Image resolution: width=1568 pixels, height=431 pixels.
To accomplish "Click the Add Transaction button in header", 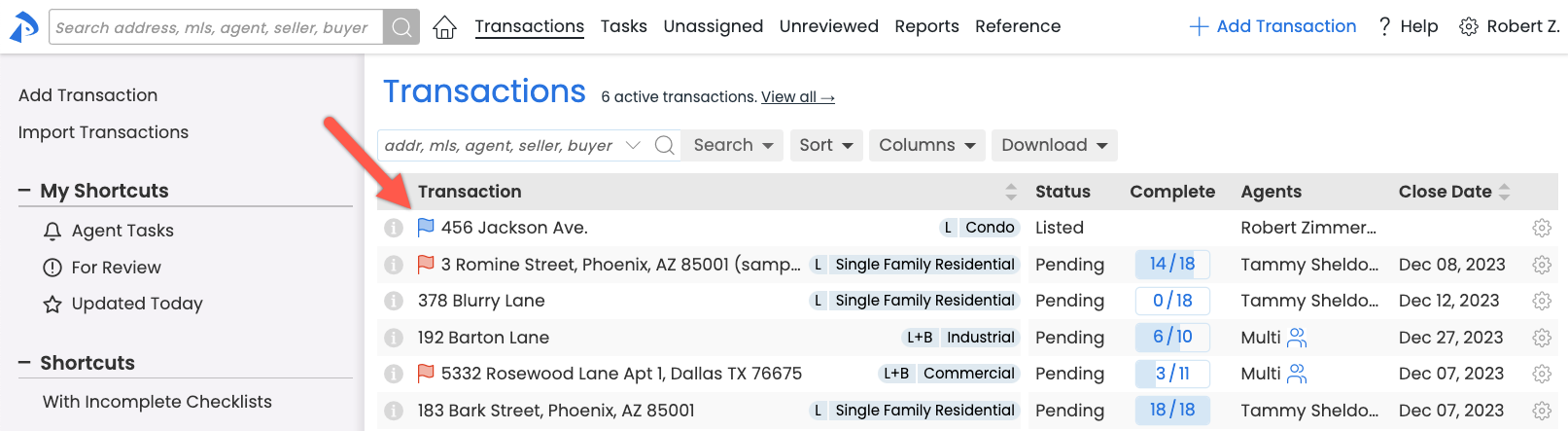I will click(1272, 26).
